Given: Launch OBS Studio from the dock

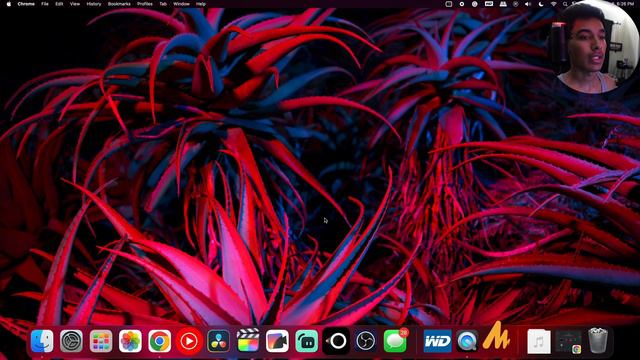Looking at the screenshot, I should click(x=366, y=340).
